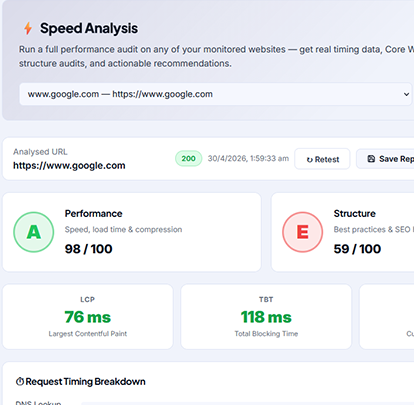The image size is (414, 405).
Task: Click the Speed Analysis page title
Action: (x=89, y=28)
